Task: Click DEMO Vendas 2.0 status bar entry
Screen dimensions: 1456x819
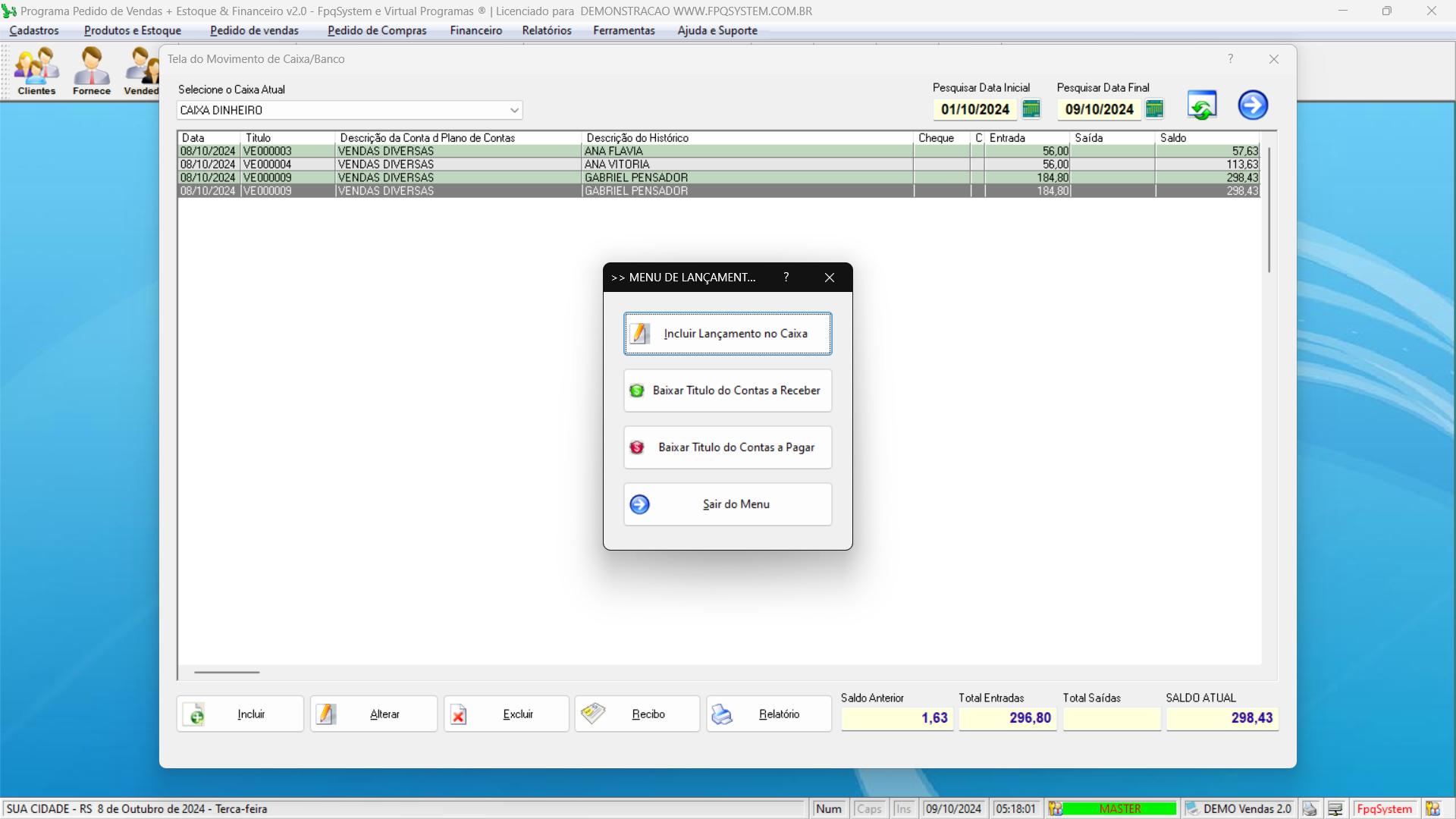Action: coord(1239,809)
